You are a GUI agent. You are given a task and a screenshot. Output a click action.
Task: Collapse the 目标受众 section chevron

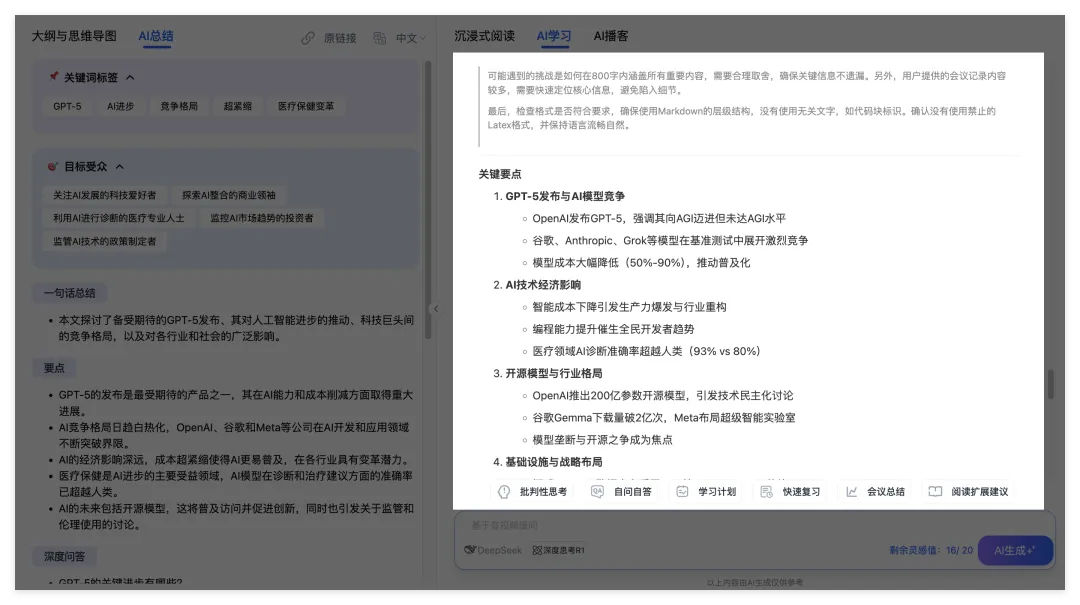click(x=120, y=167)
